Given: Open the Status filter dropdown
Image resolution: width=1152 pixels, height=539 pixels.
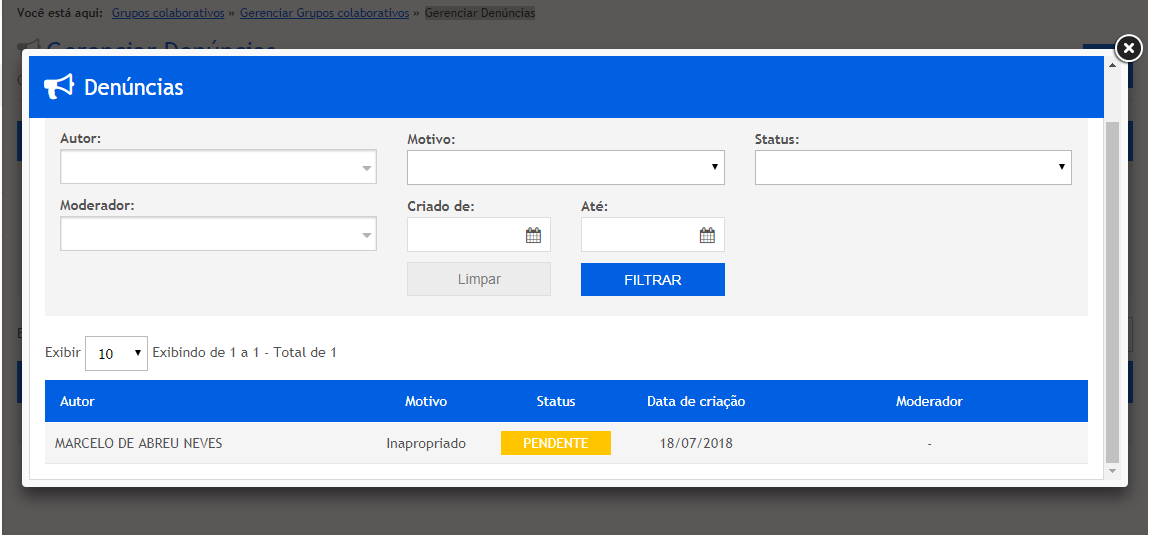Looking at the screenshot, I should tap(912, 168).
